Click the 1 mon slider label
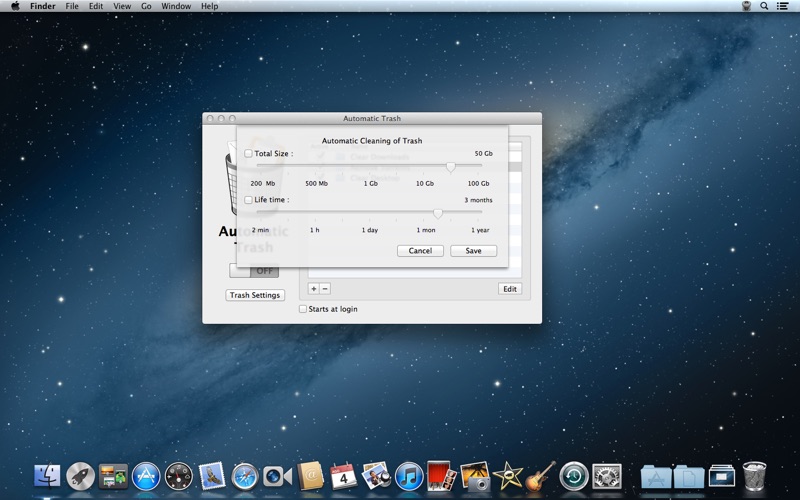Image resolution: width=800 pixels, height=500 pixels. (426, 230)
